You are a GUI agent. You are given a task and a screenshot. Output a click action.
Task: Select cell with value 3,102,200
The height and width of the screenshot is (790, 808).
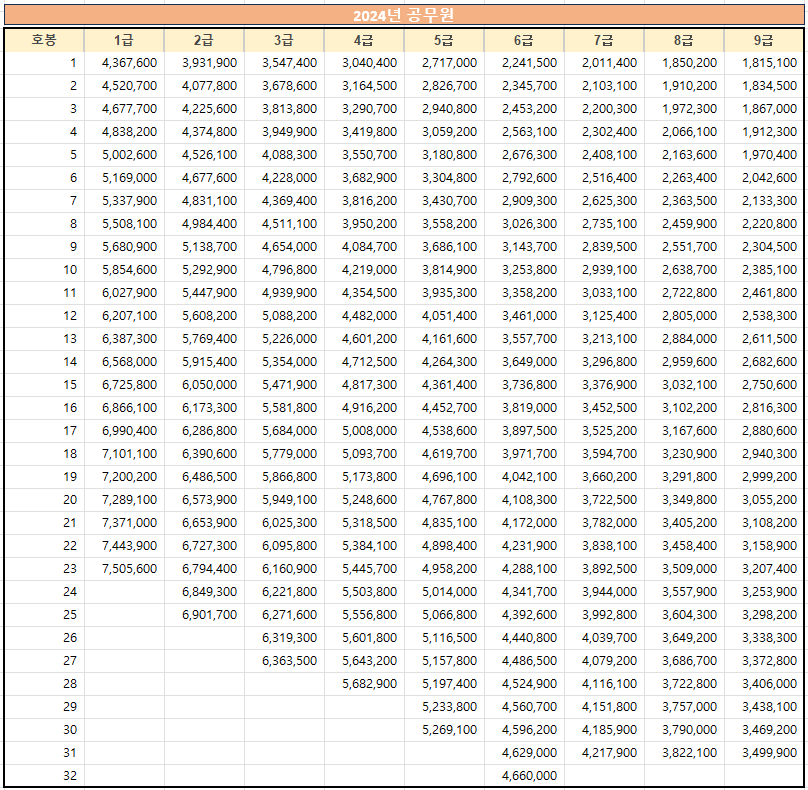(684, 408)
